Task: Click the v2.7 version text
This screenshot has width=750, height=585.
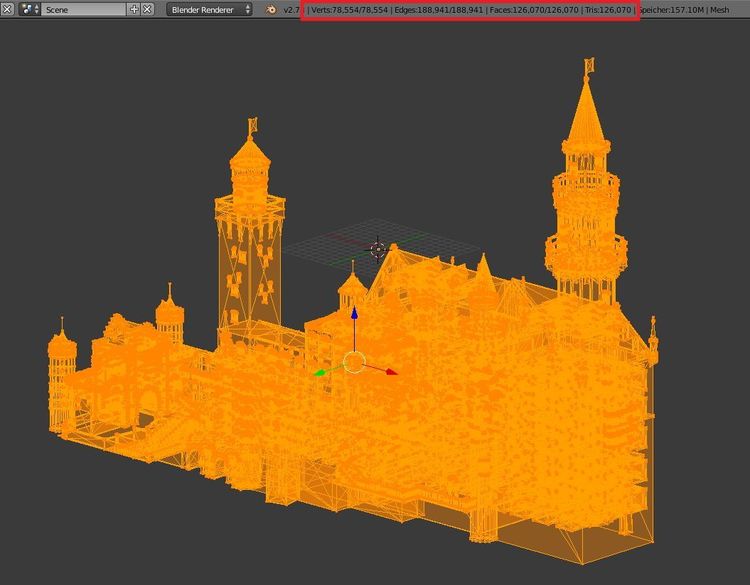Action: click(291, 10)
